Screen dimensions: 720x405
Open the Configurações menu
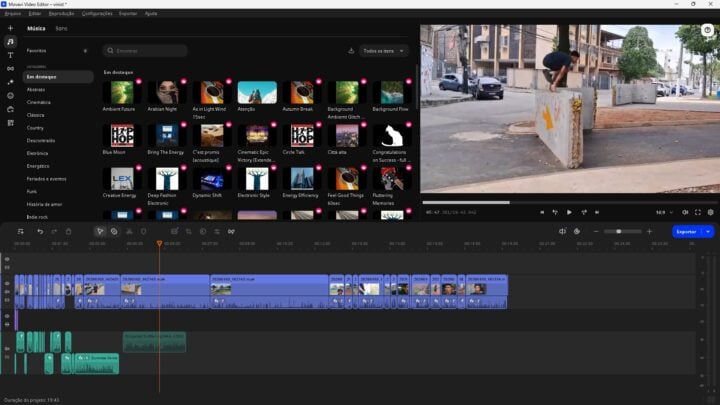(97, 14)
